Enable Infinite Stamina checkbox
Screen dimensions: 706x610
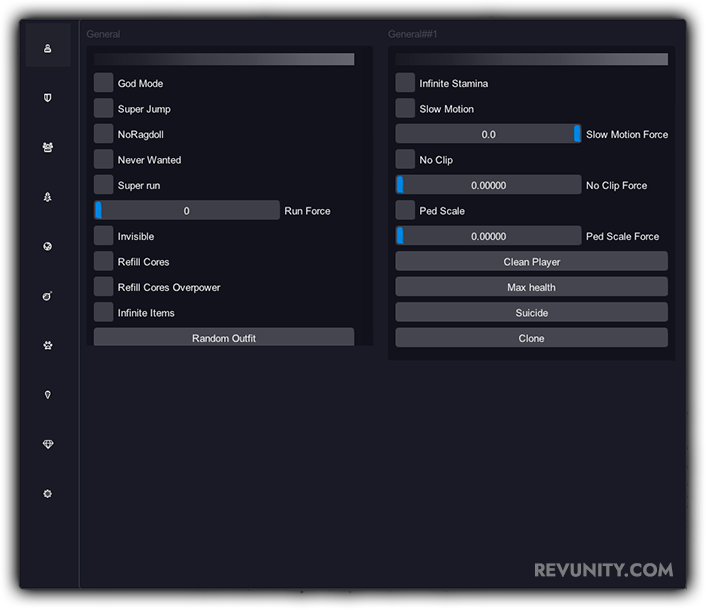[x=405, y=83]
